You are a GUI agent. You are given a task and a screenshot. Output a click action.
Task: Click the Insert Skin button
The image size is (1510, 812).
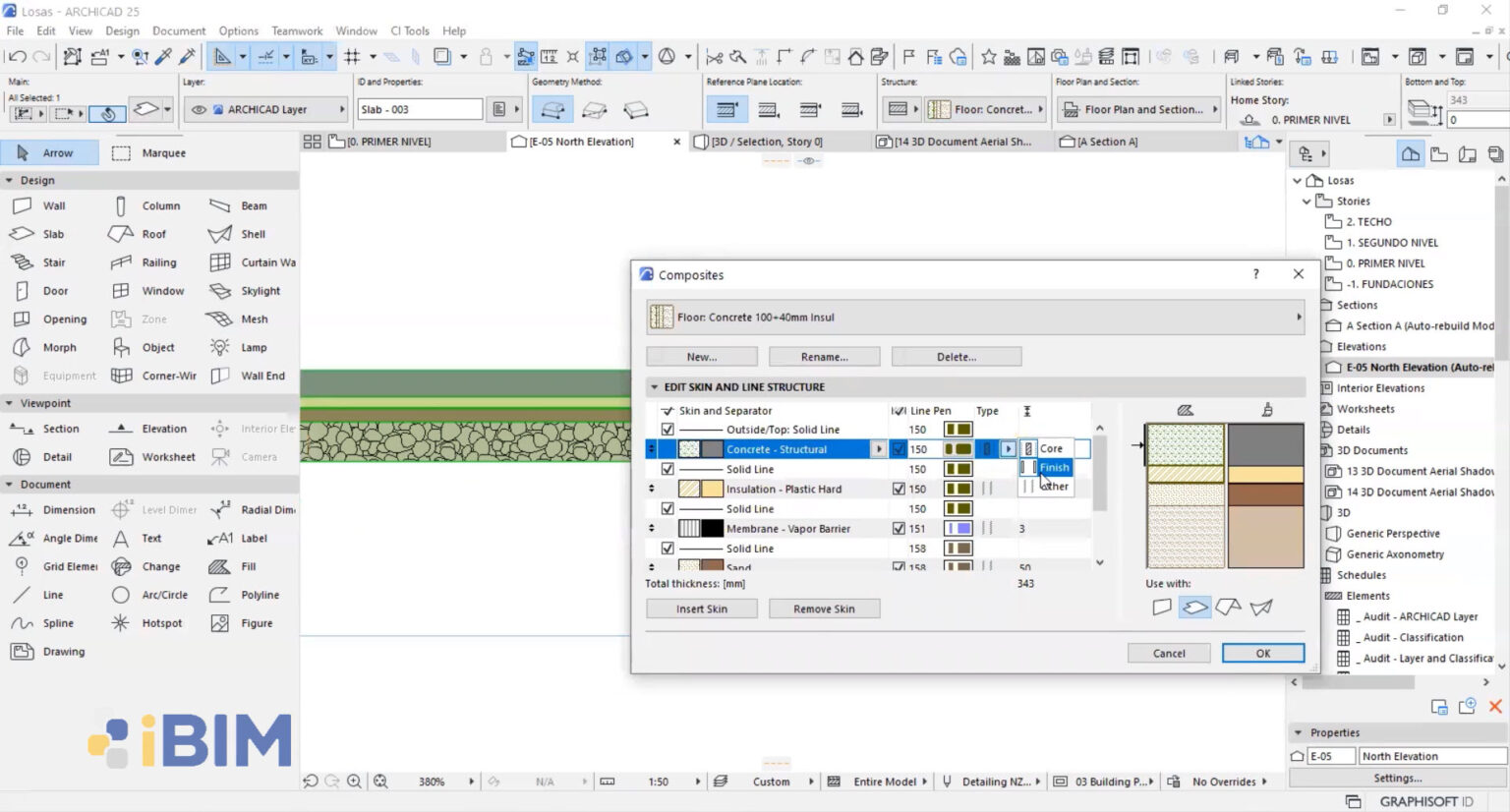coord(701,609)
